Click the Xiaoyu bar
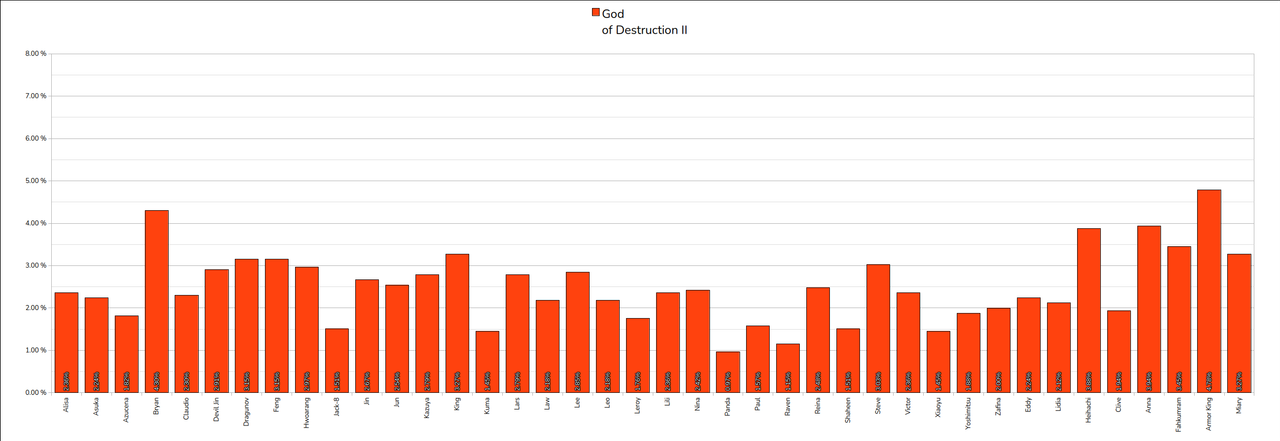The height and width of the screenshot is (441, 1280). (938, 362)
